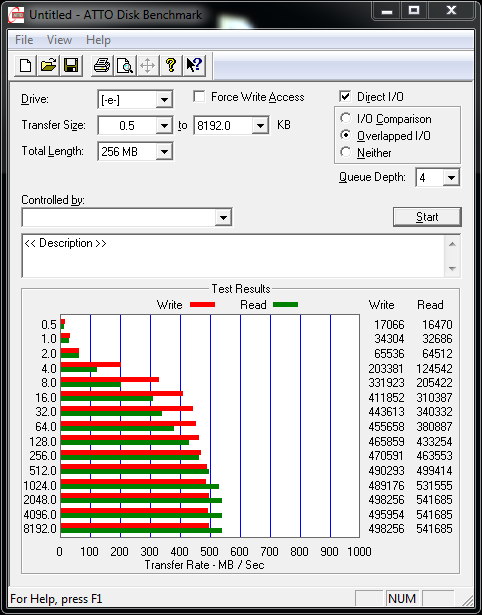Minimize the ATTO Disk Benchmark window
Image resolution: width=482 pixels, height=615 pixels.
click(x=387, y=11)
